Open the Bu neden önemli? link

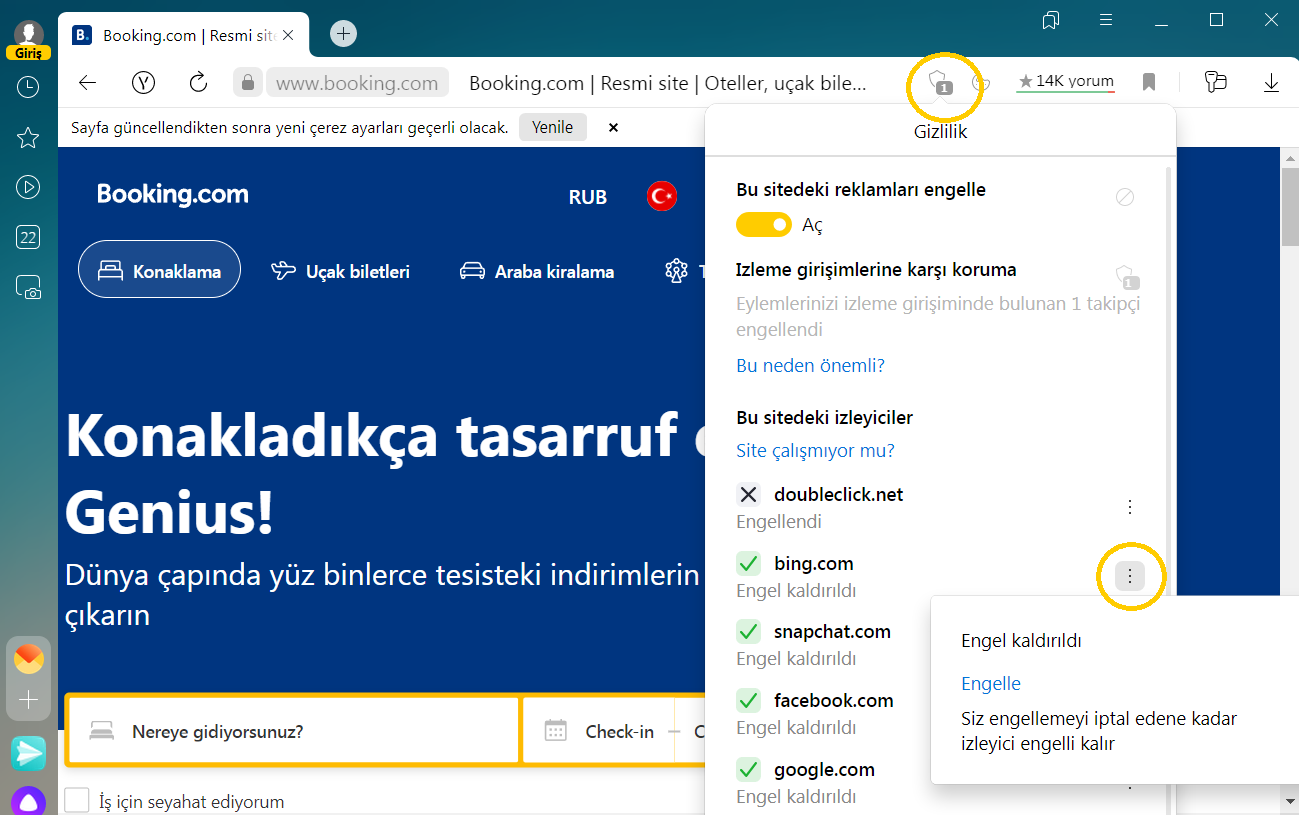pyautogui.click(x=810, y=366)
